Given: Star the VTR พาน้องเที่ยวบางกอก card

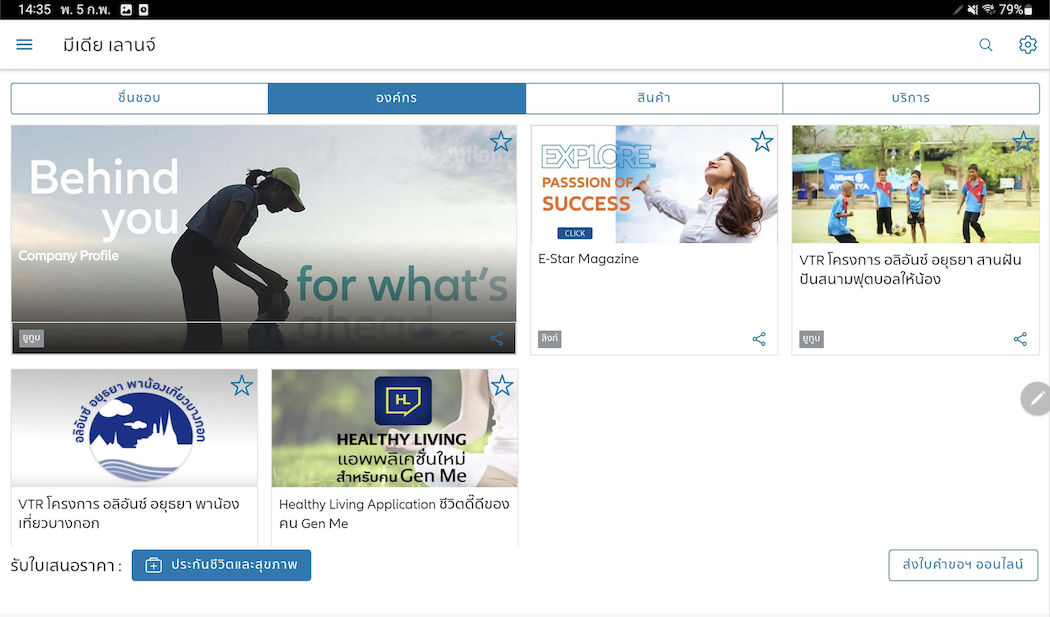Looking at the screenshot, I should pos(242,385).
